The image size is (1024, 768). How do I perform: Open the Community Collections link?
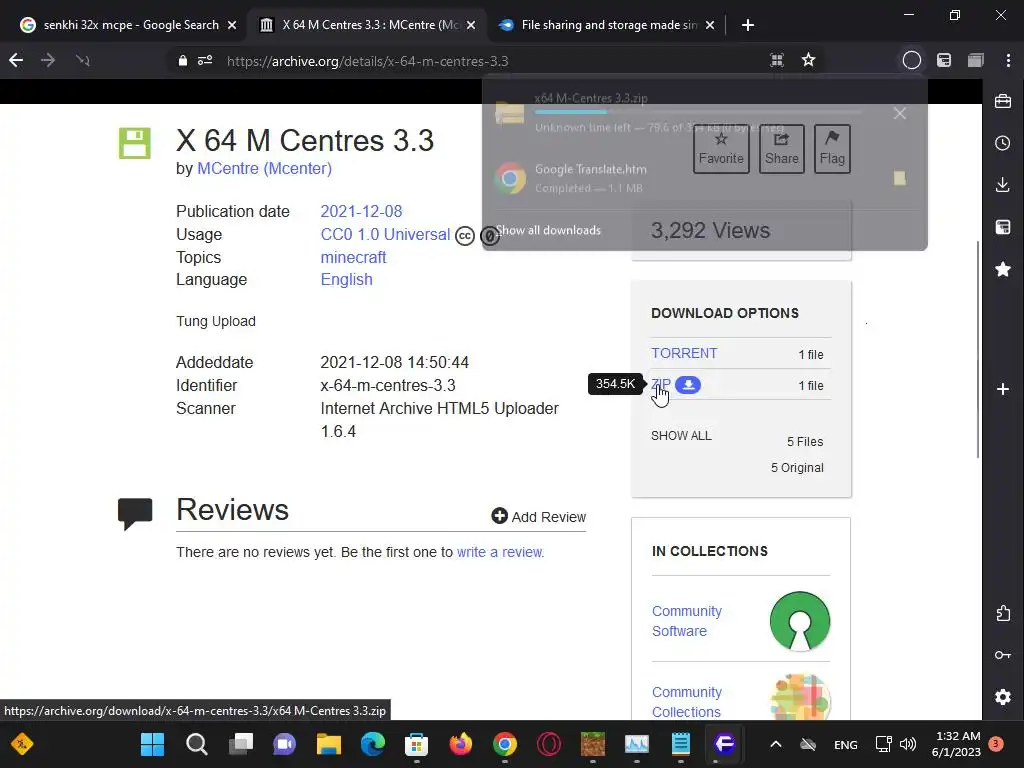point(687,702)
